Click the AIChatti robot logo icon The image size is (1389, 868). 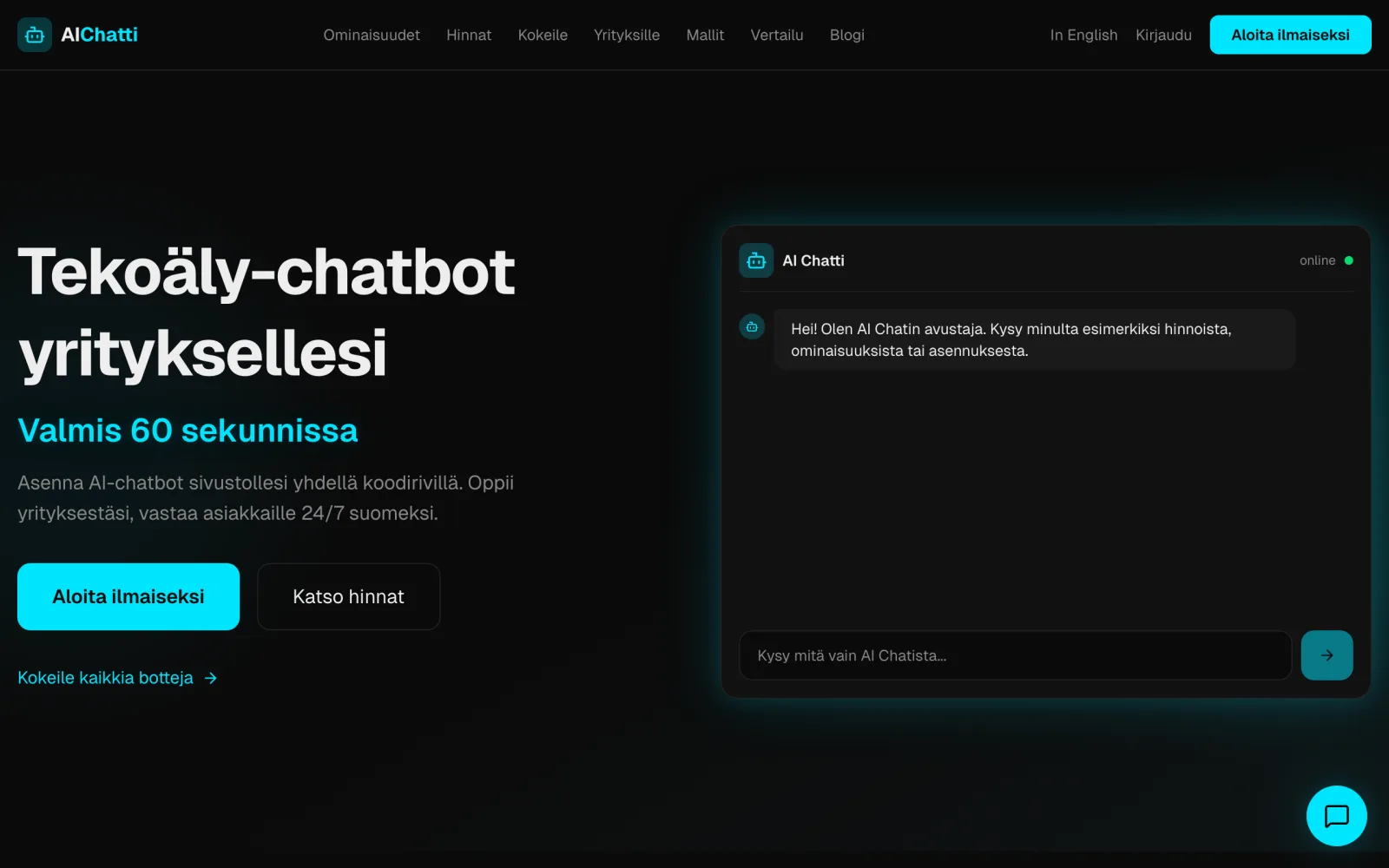[x=35, y=35]
